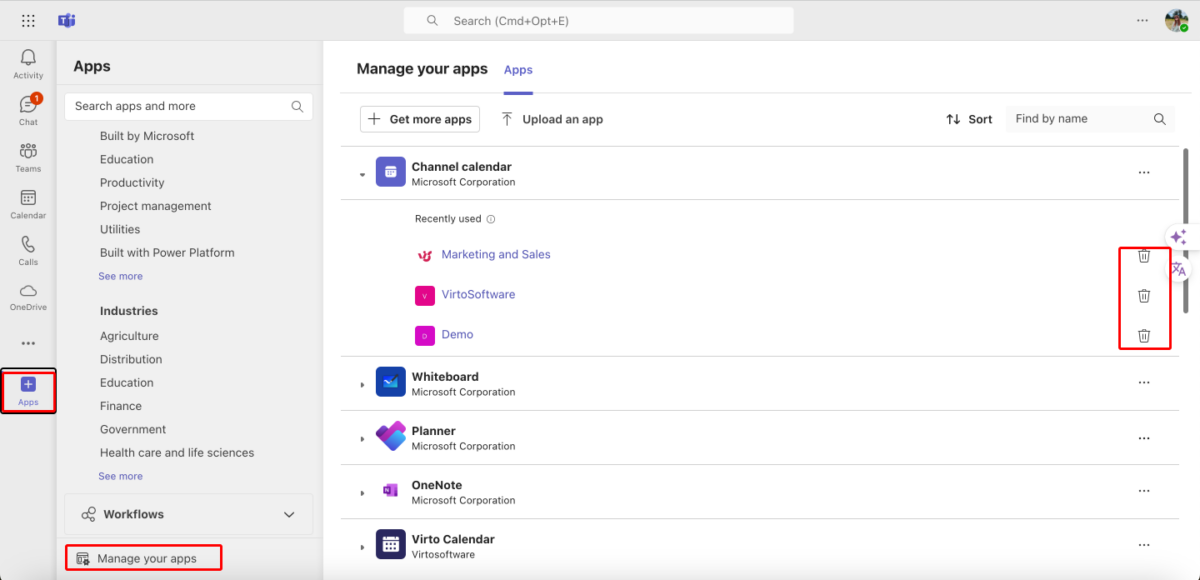Open the VirtoSoftware team link
1200x580 pixels.
pyautogui.click(x=478, y=294)
